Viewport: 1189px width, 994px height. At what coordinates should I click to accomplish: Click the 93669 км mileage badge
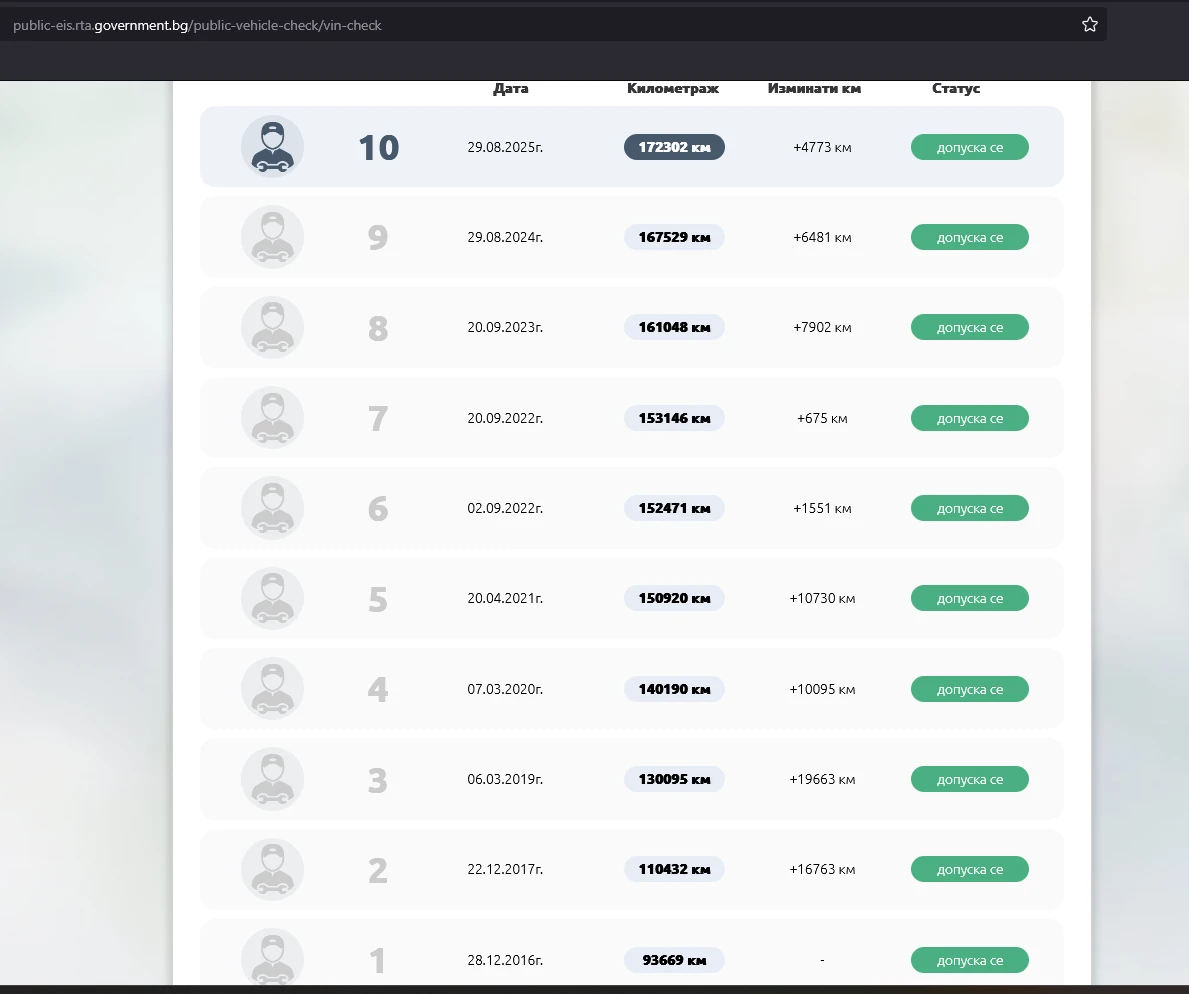pyautogui.click(x=674, y=960)
